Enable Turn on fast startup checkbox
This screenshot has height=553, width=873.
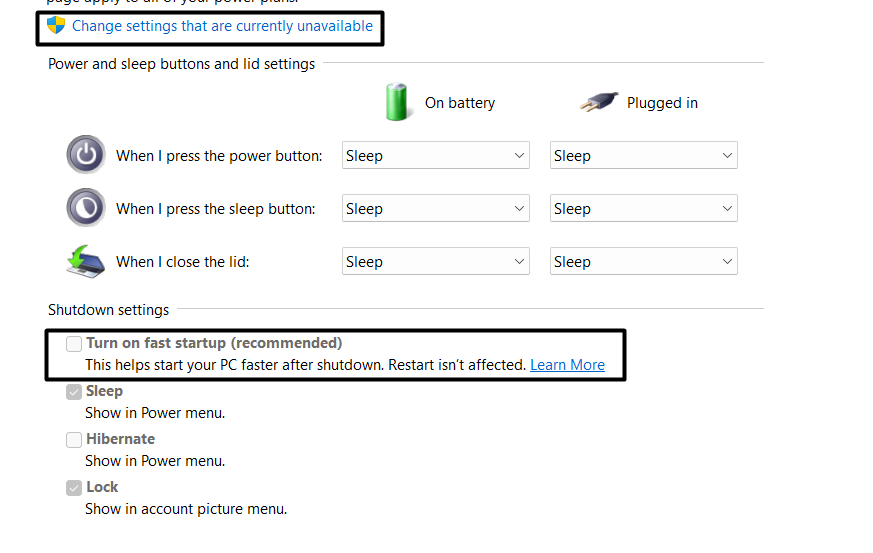tap(74, 344)
